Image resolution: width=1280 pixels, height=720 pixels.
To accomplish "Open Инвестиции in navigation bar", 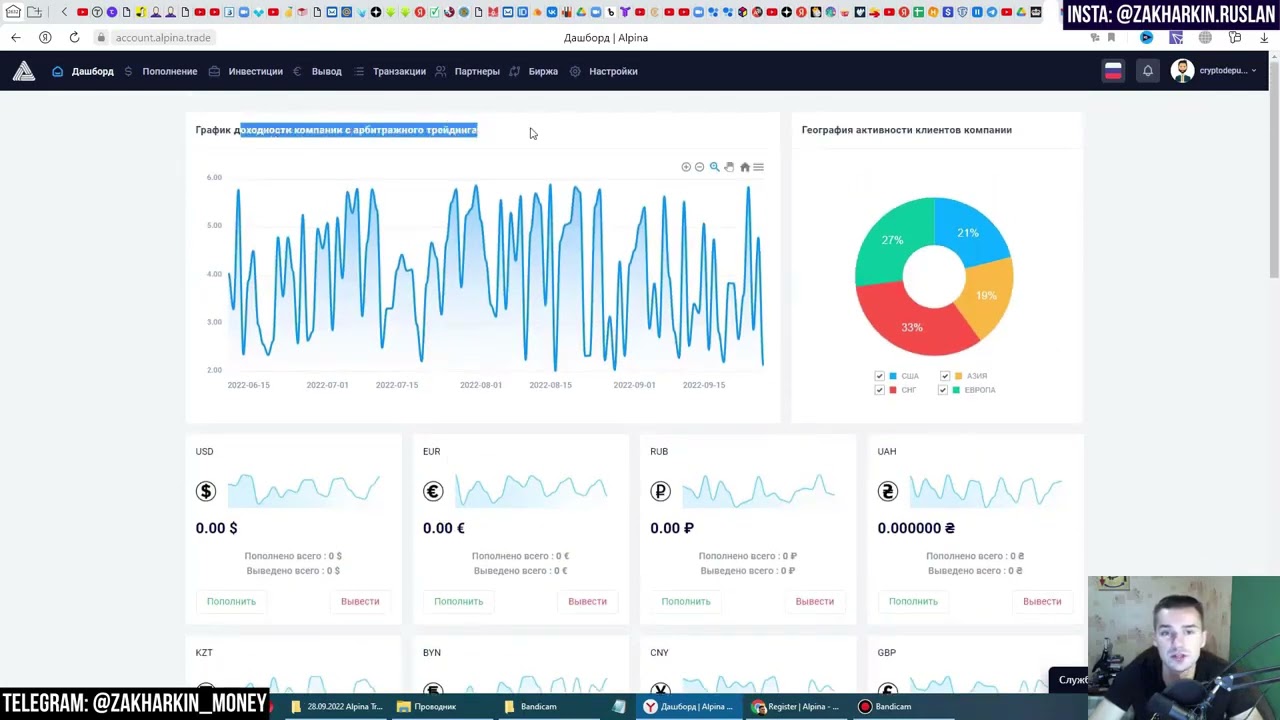I will point(246,71).
